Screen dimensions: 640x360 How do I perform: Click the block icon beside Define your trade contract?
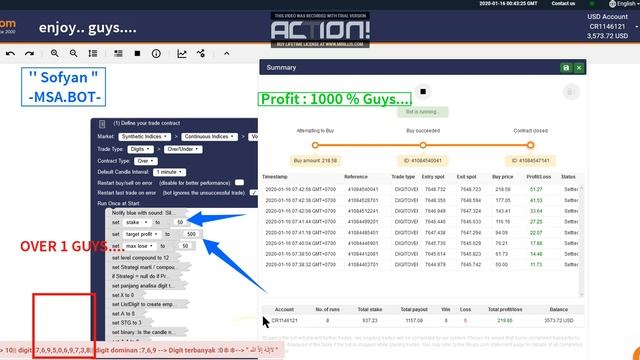point(102,124)
